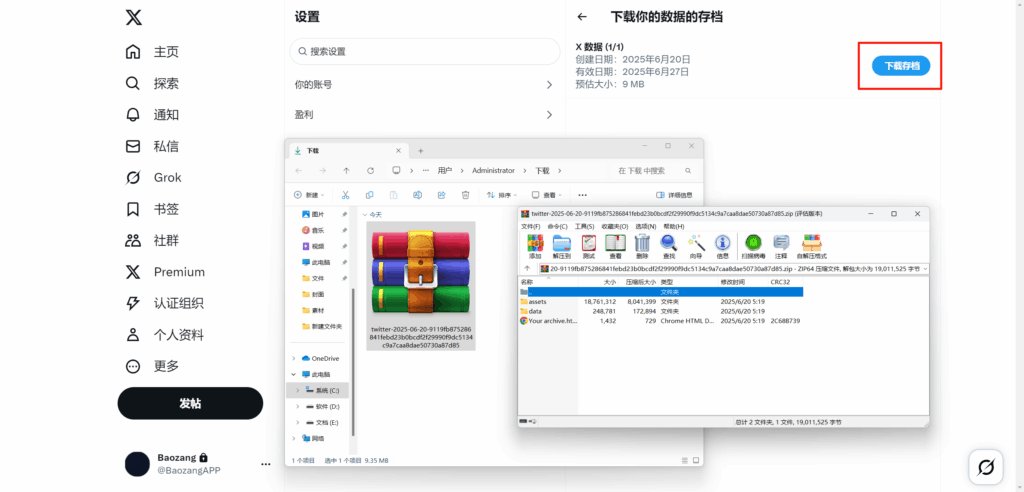Open the 排序 (Sort) dropdown in Explorer

pyautogui.click(x=502, y=195)
